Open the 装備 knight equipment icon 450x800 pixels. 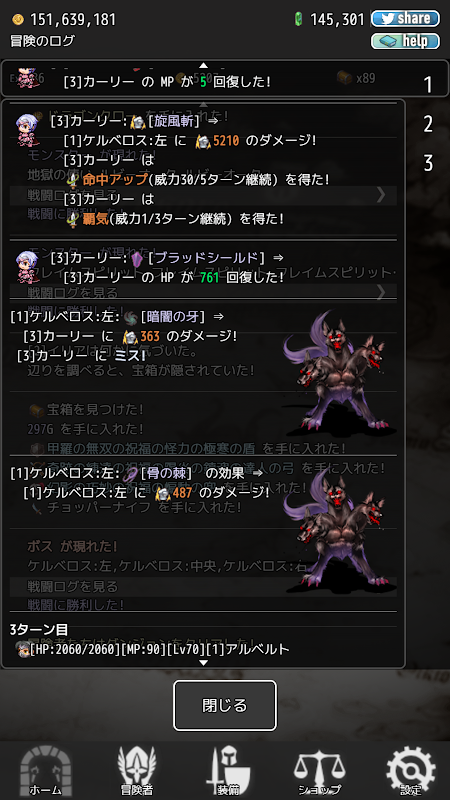228,771
